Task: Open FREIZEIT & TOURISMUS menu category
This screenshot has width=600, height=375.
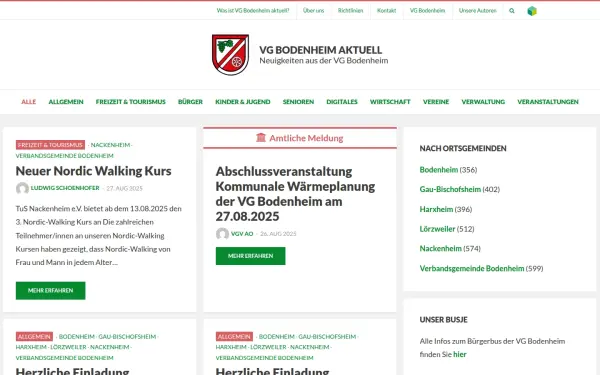Action: pos(130,102)
